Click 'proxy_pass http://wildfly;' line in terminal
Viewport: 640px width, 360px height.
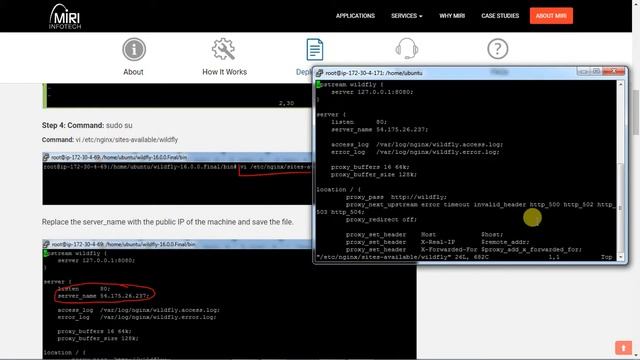396,197
